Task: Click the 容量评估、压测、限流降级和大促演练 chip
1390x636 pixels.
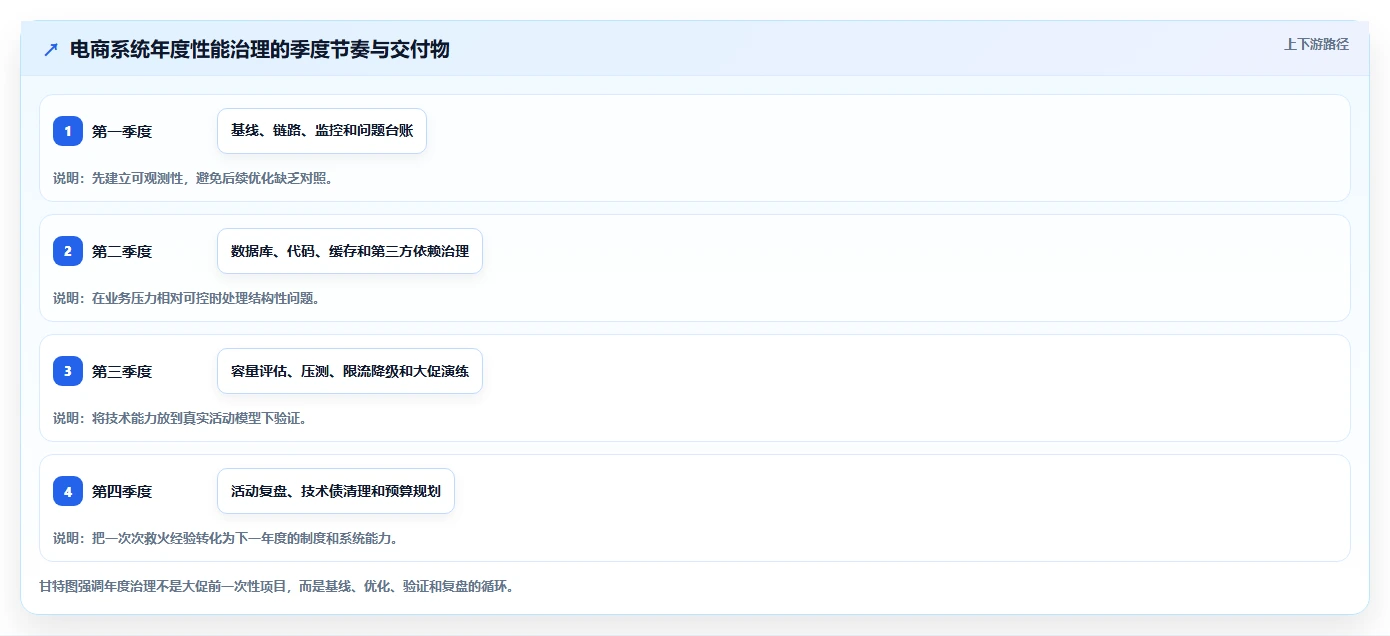Action: (350, 371)
